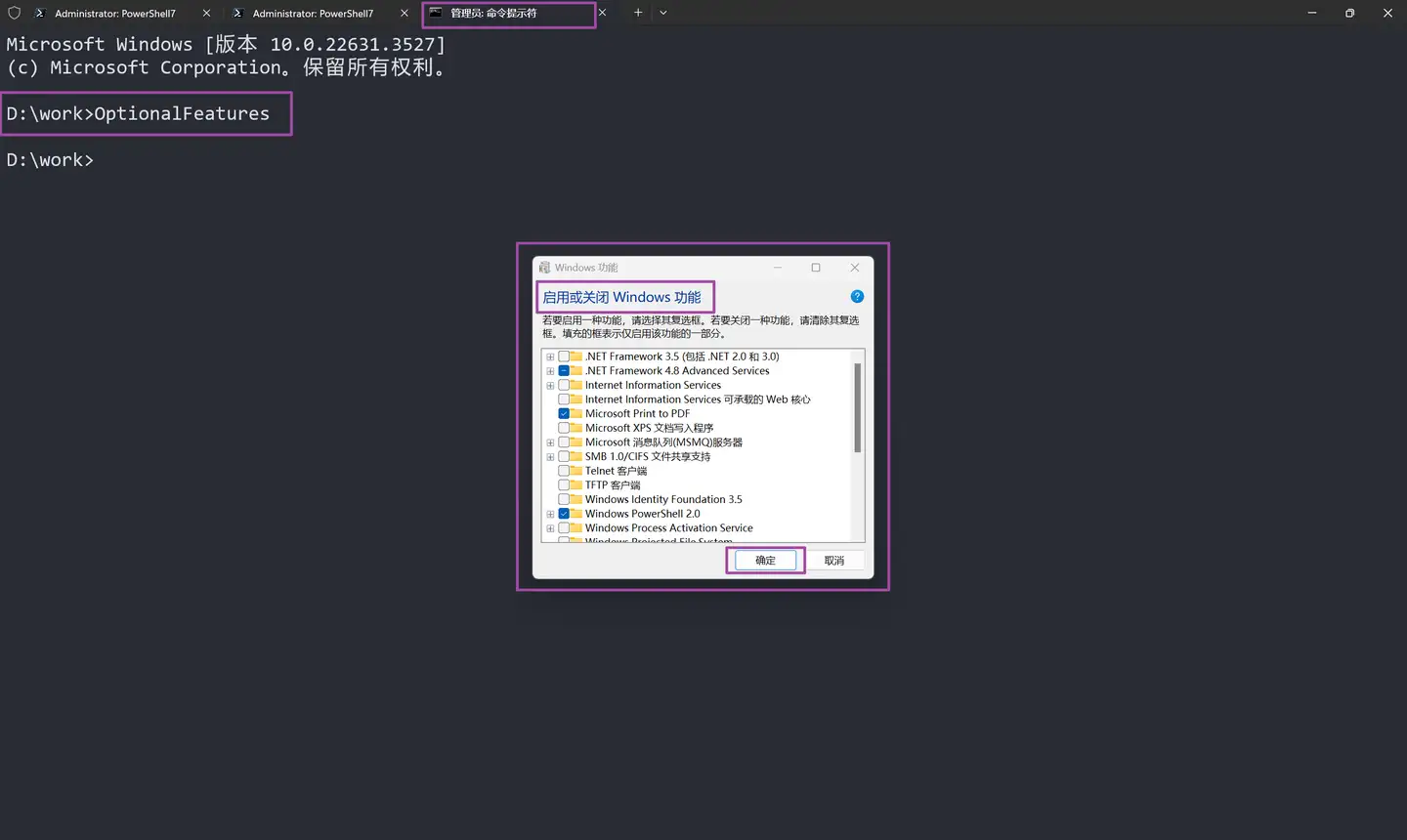Click the D:\work>OptionalFeatures command line text
Screen dimensions: 1407x840
[138, 113]
